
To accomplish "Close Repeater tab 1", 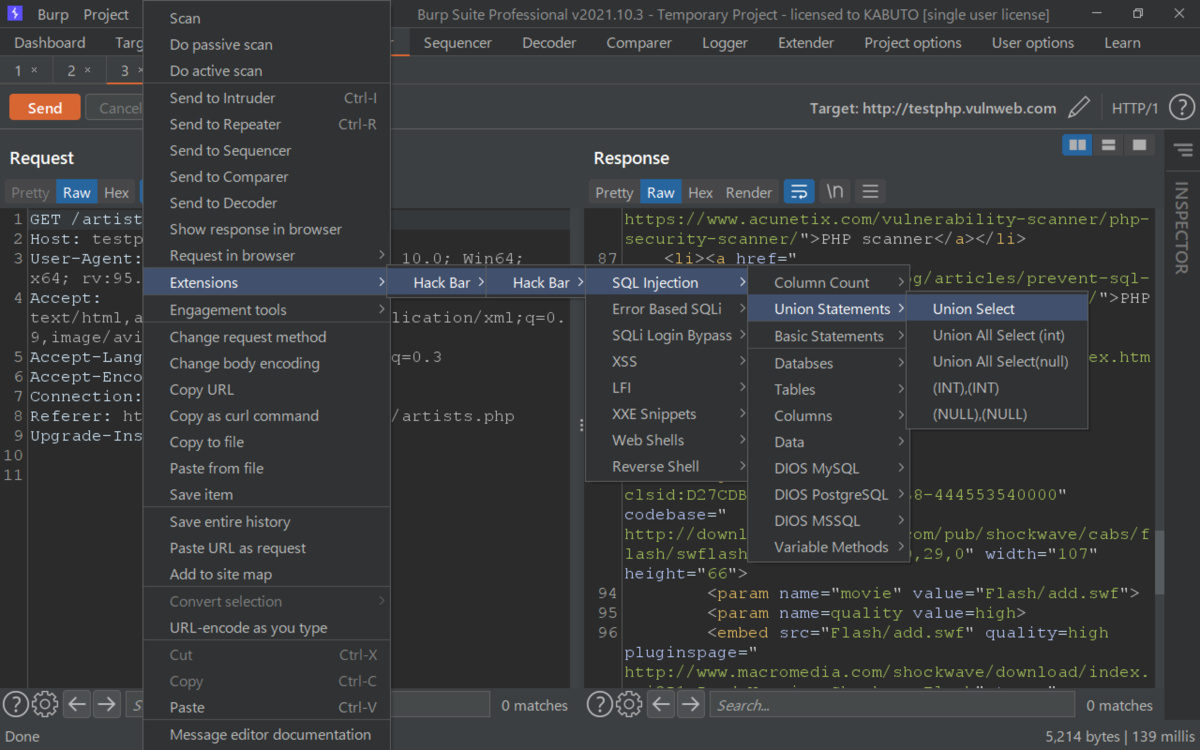I will tap(34, 70).
